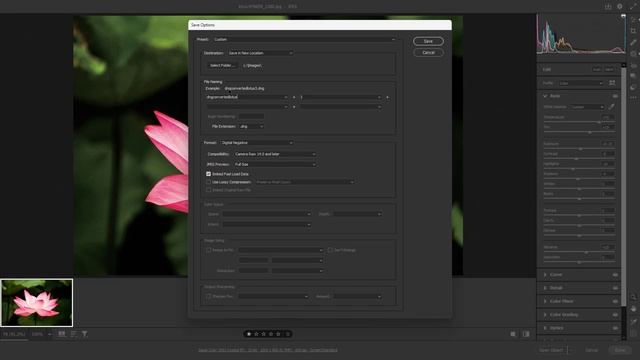Screen dimensions: 640x360
Task: Open the Presets panel icon
Action: pyautogui.click(x=633, y=87)
